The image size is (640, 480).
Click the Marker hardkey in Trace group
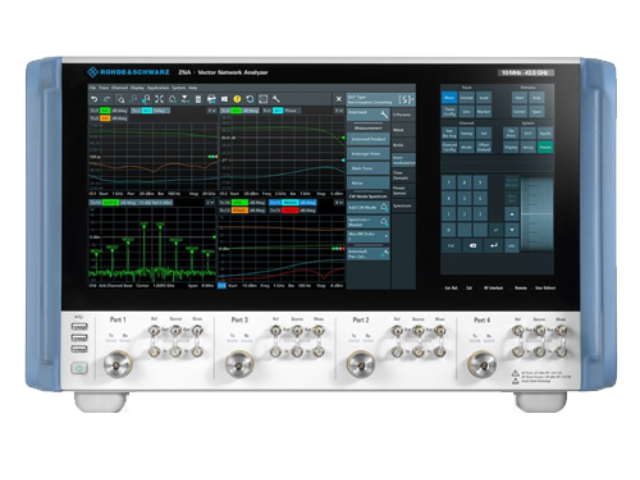tap(484, 111)
